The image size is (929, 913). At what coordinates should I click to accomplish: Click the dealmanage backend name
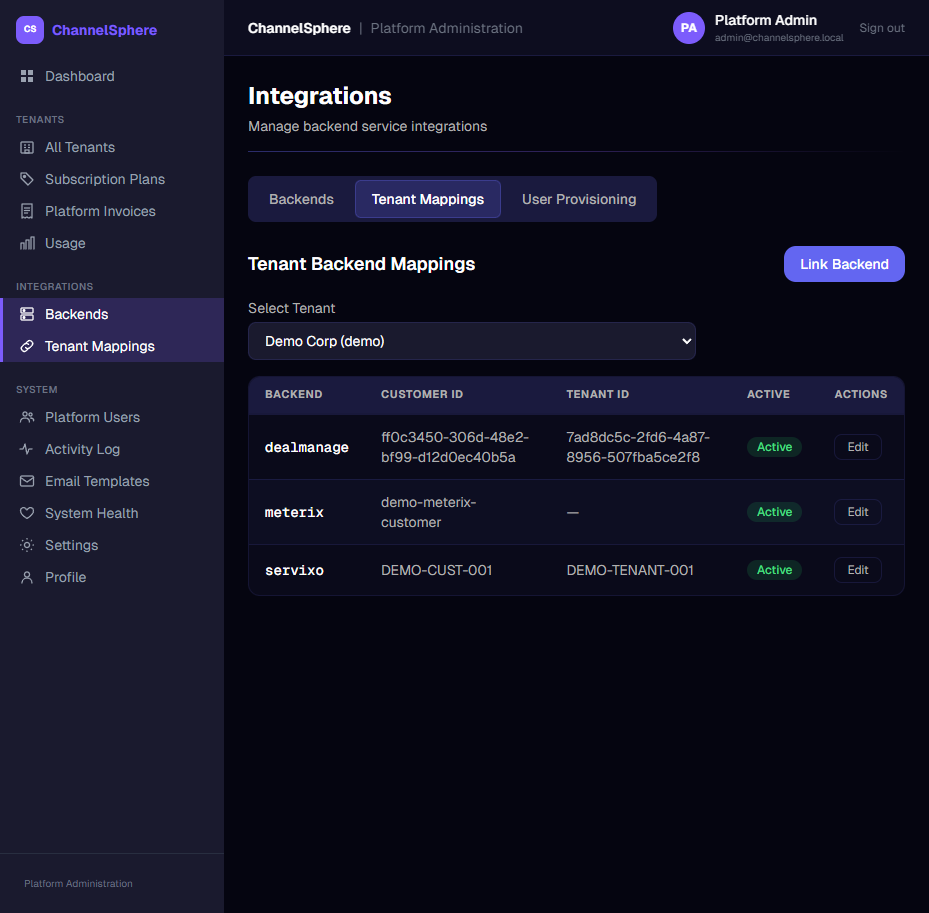tap(306, 448)
